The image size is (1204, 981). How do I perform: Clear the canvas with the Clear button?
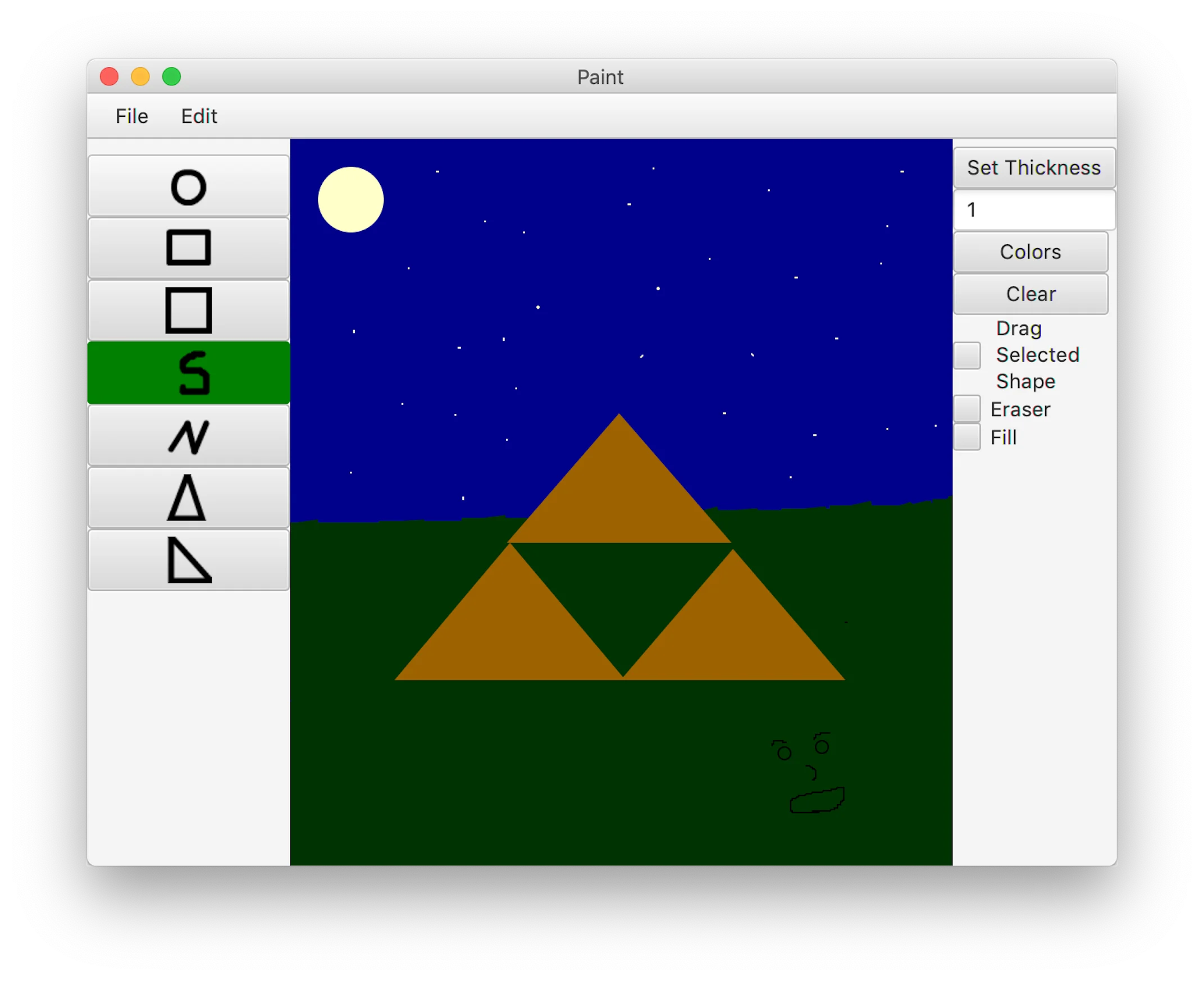pos(1031,293)
